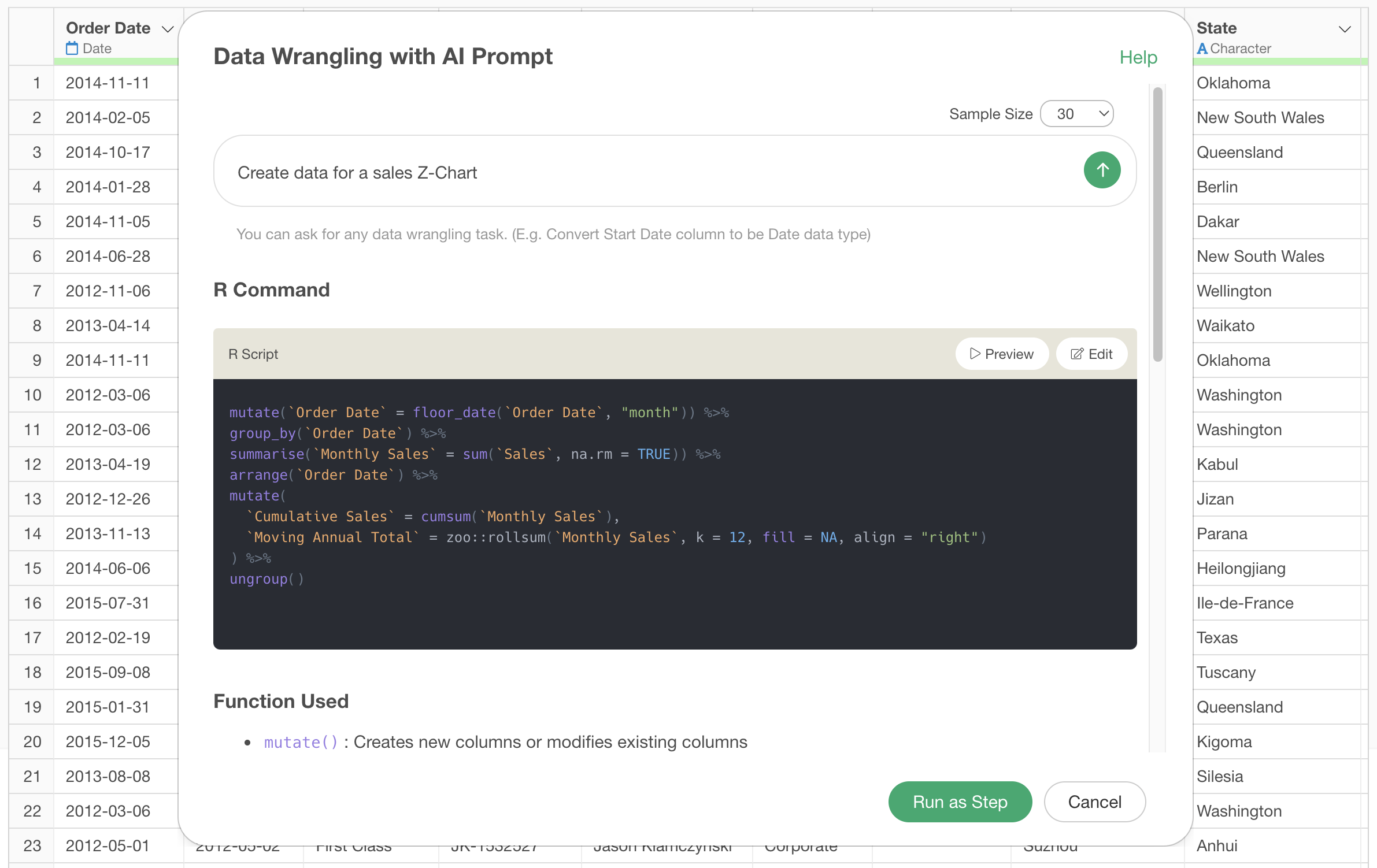
Task: Click into the AI prompt text field
Action: click(x=647, y=172)
